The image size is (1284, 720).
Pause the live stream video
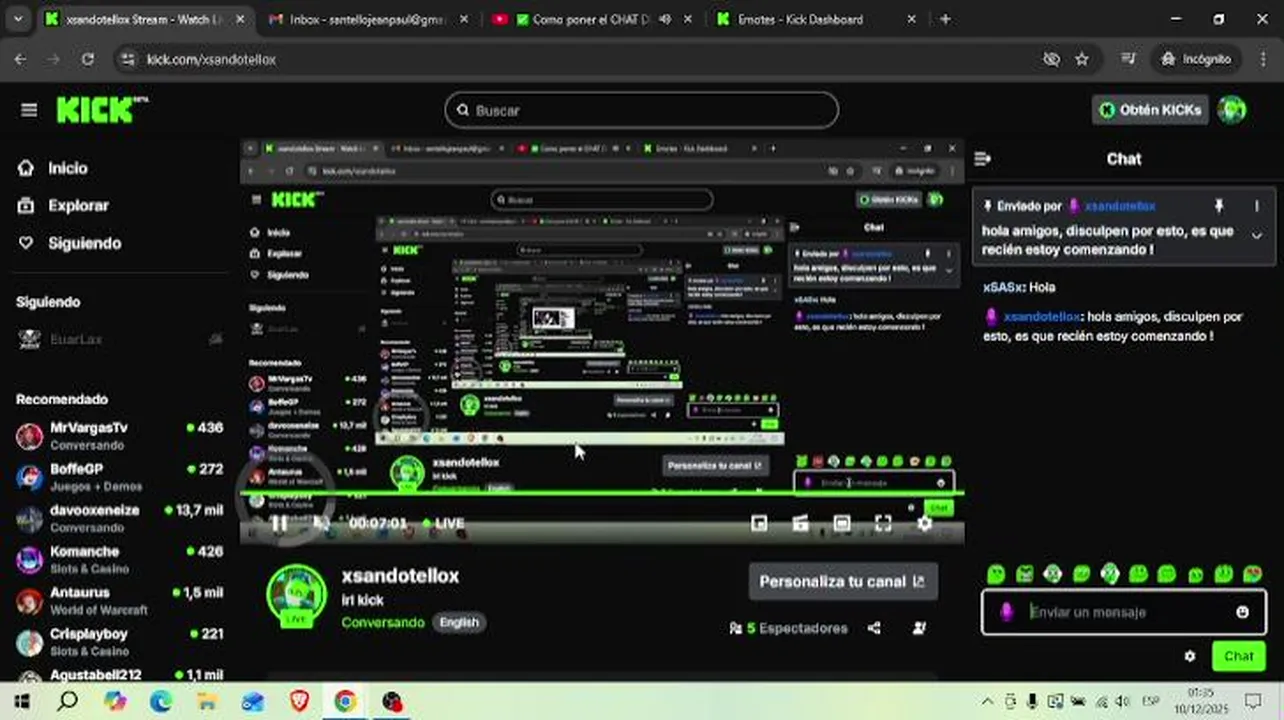pyautogui.click(x=279, y=523)
